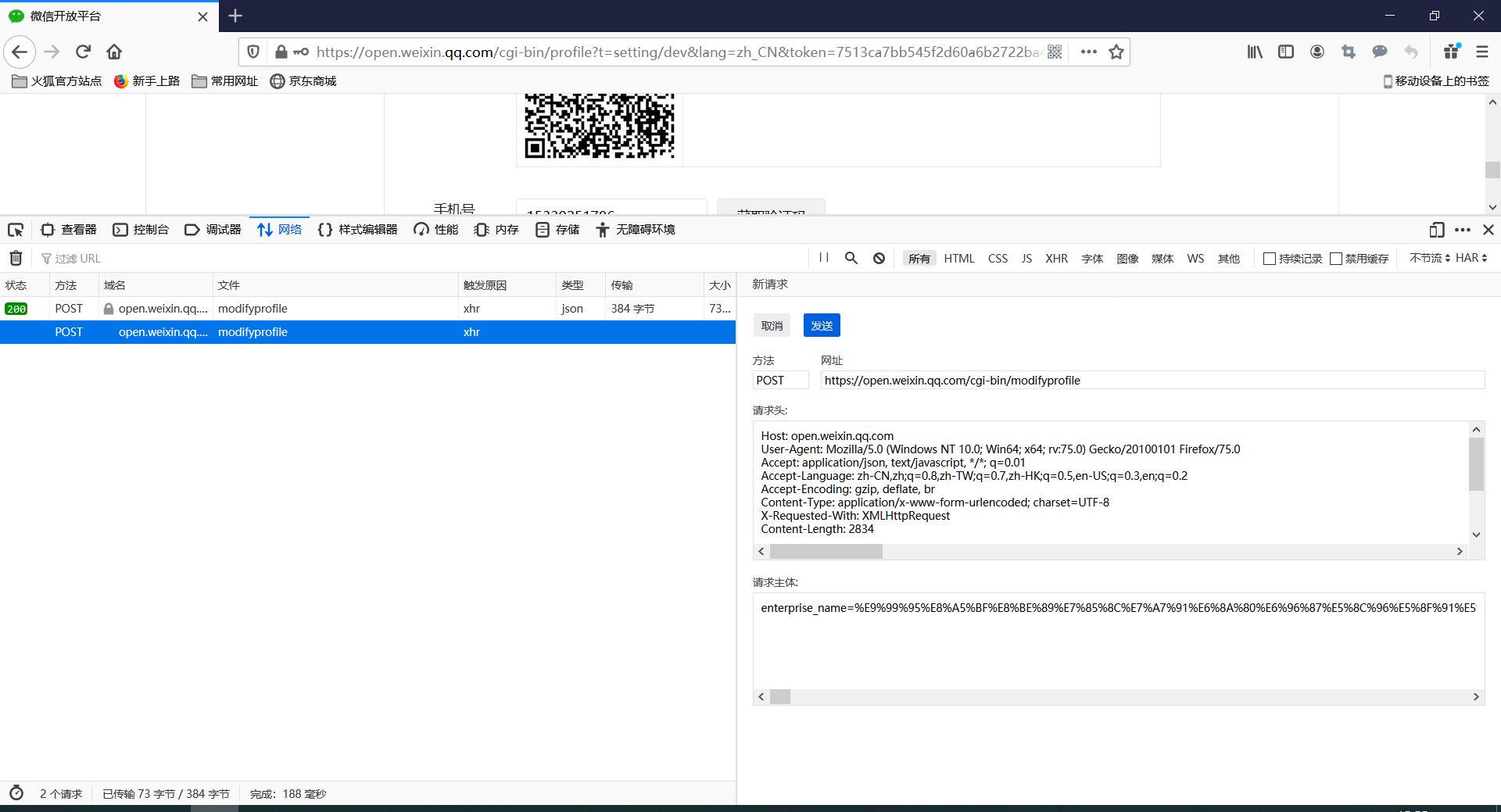
Task: Open the 火狐官方站点 bookmark folder
Action: [57, 81]
